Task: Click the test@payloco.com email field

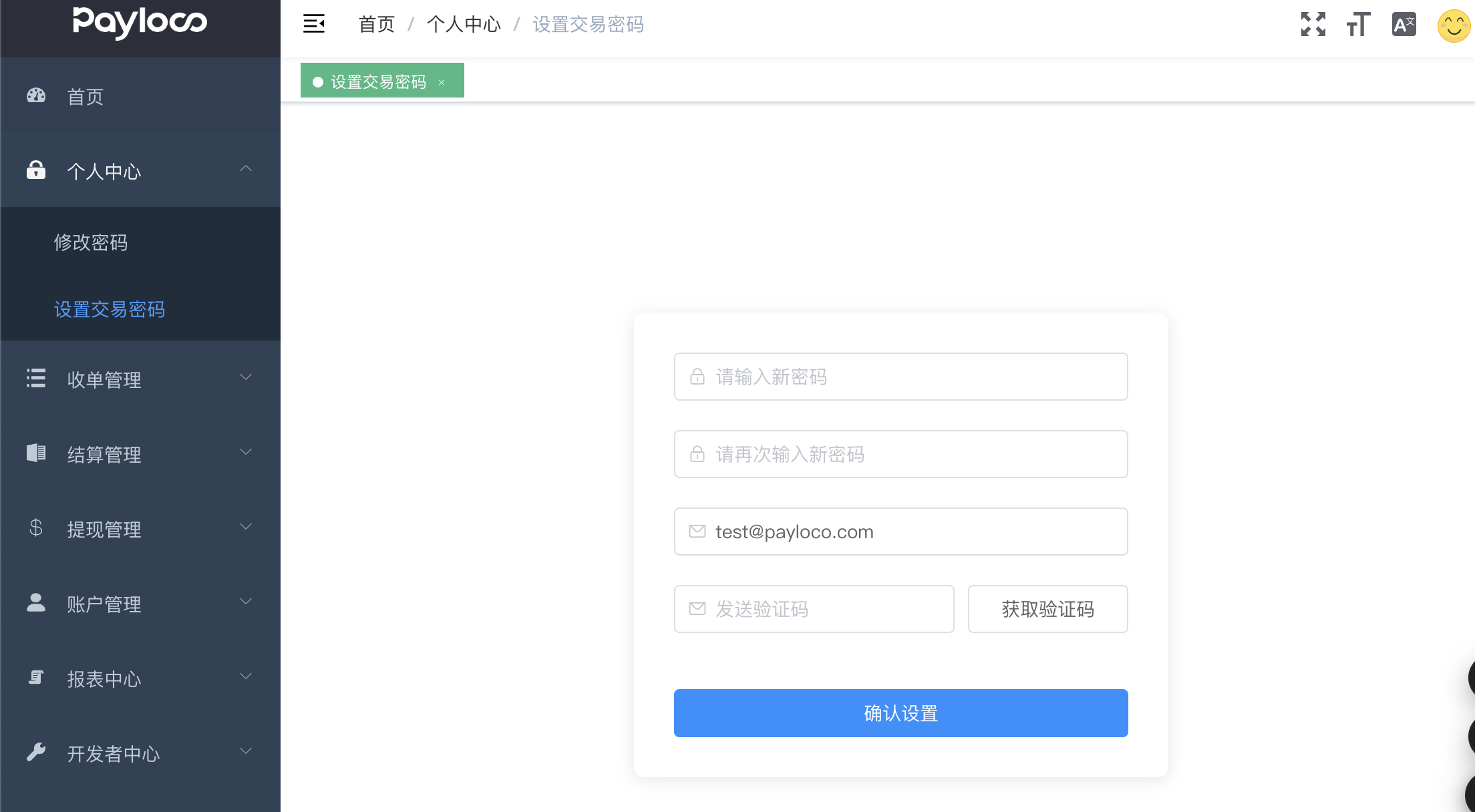Action: pyautogui.click(x=900, y=532)
